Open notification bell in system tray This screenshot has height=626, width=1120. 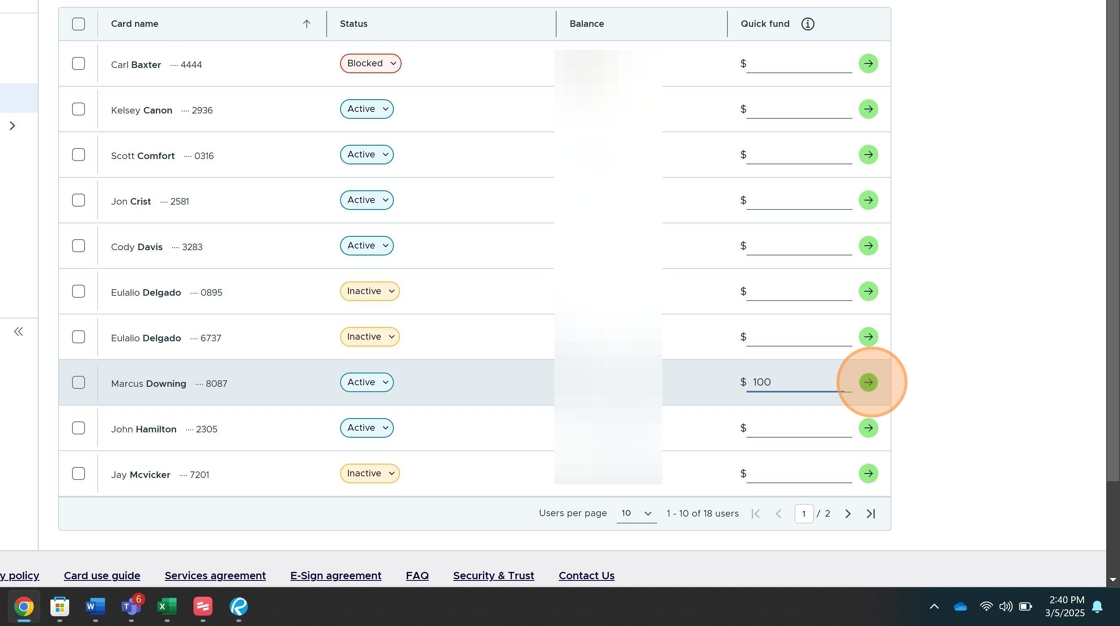point(1097,607)
